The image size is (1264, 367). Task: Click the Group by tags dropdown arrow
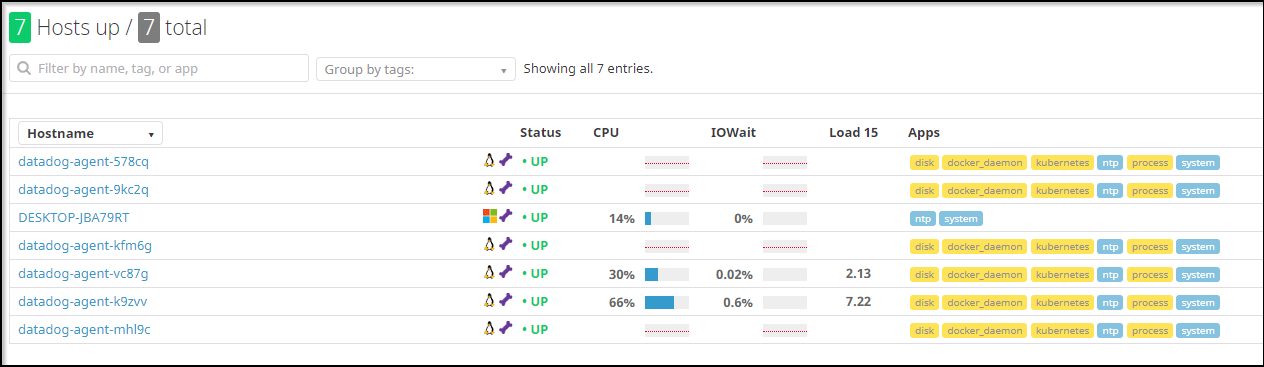click(x=503, y=70)
